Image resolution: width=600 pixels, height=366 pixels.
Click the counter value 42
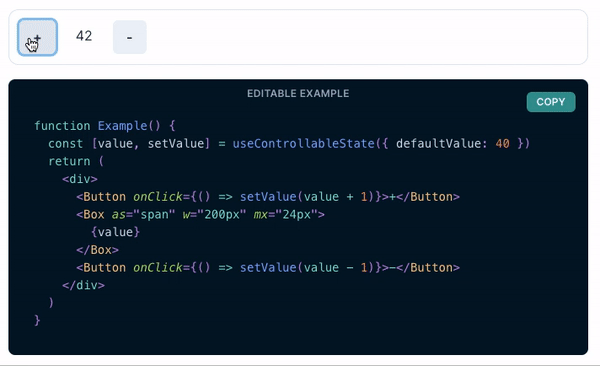click(84, 36)
